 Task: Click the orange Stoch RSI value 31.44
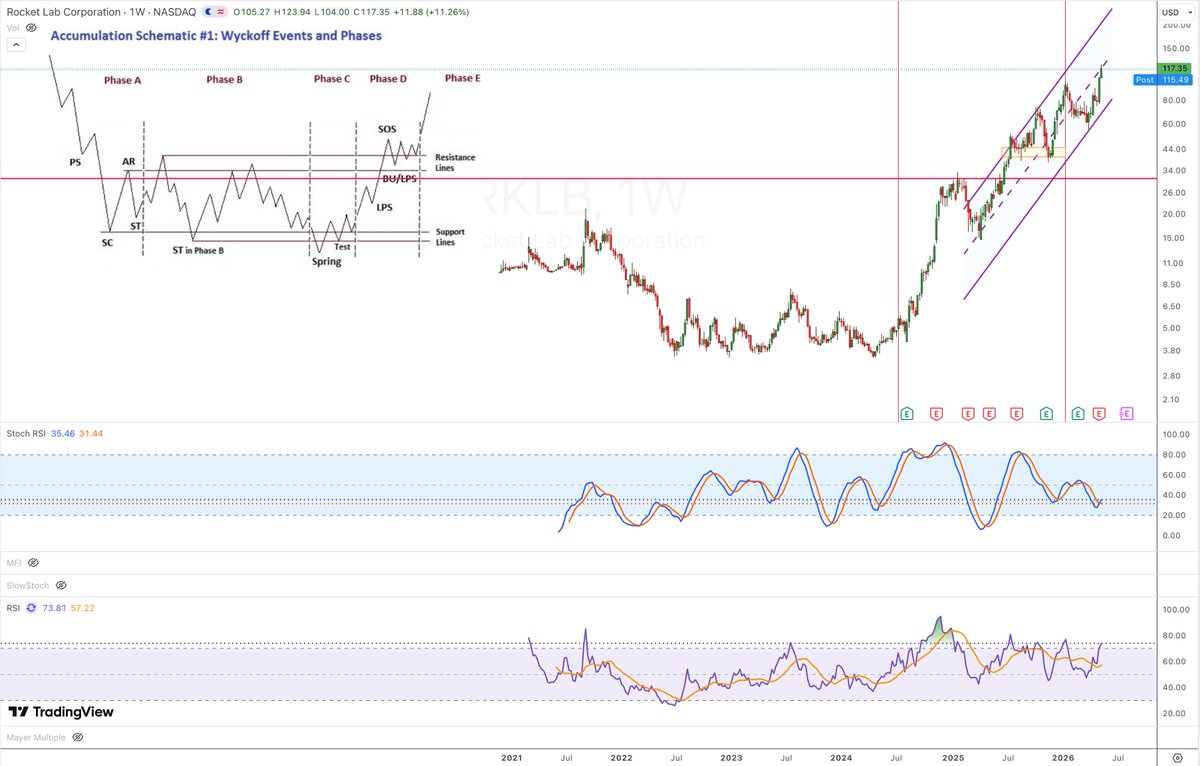(91, 433)
